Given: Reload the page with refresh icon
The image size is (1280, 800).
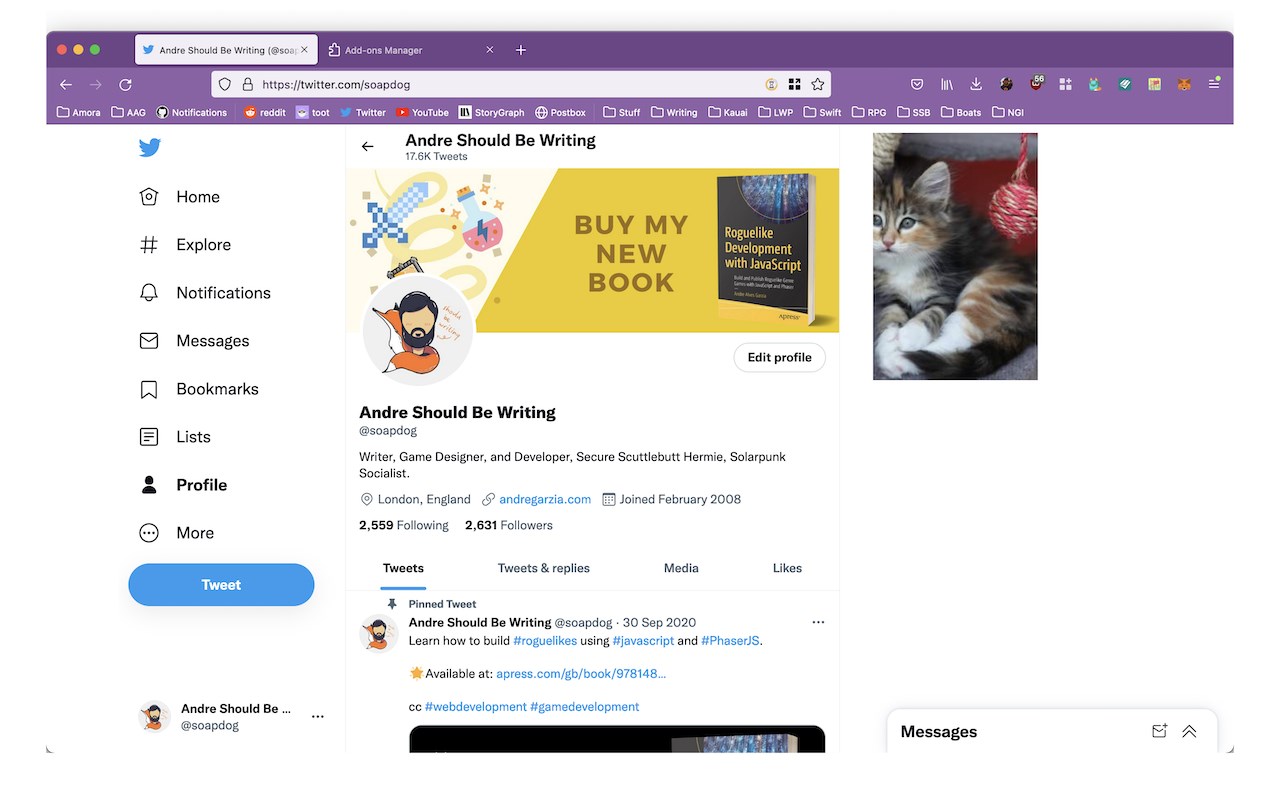Looking at the screenshot, I should pos(126,85).
